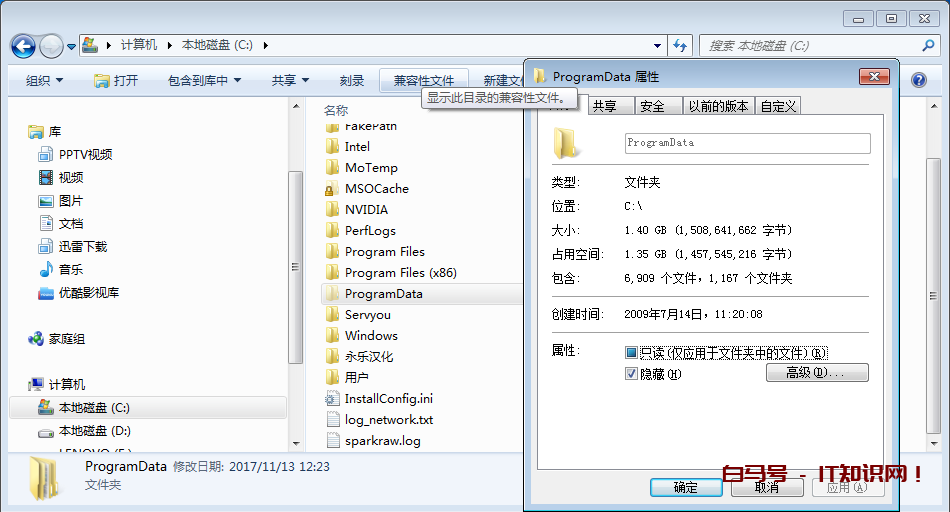Select 库 in navigation pane

pyautogui.click(x=55, y=131)
